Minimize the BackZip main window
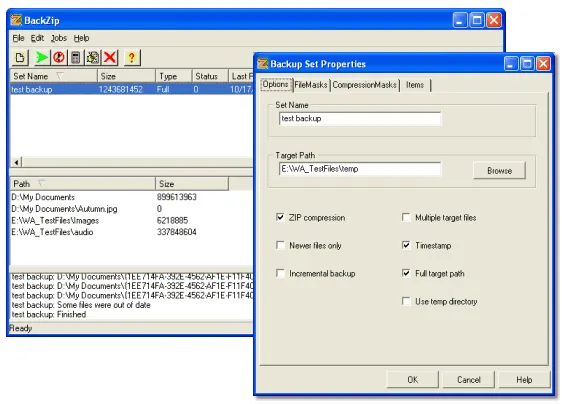 click(x=460, y=20)
